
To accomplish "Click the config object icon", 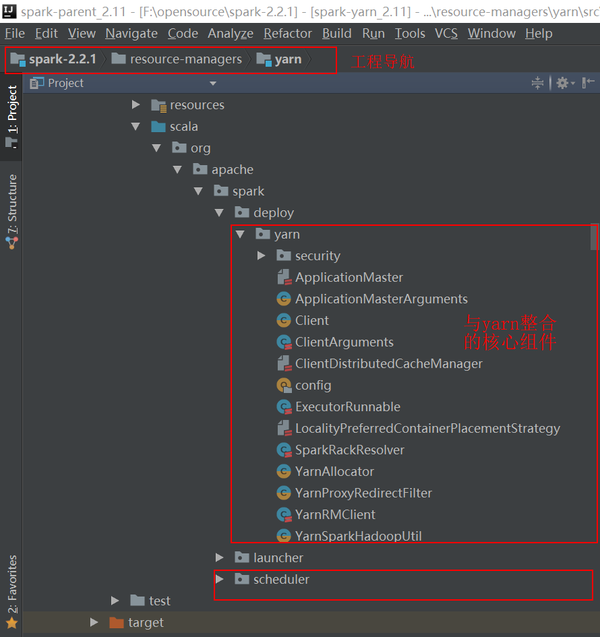I will pyautogui.click(x=284, y=385).
